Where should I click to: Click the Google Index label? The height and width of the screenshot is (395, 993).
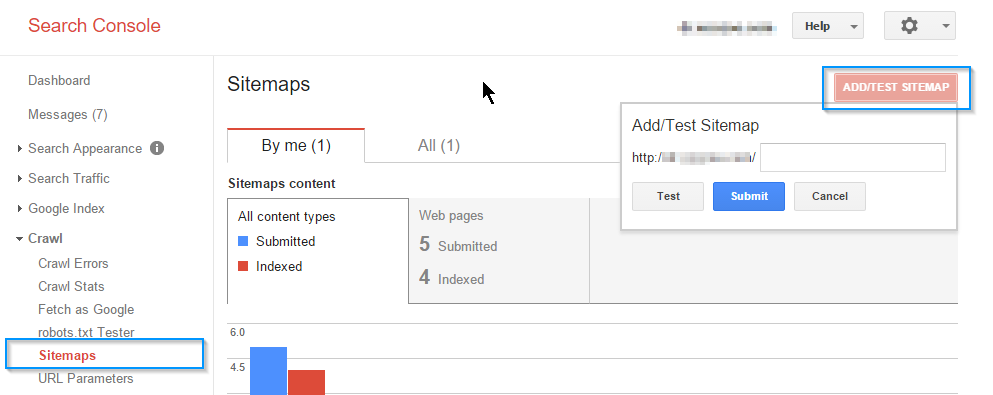coord(66,208)
